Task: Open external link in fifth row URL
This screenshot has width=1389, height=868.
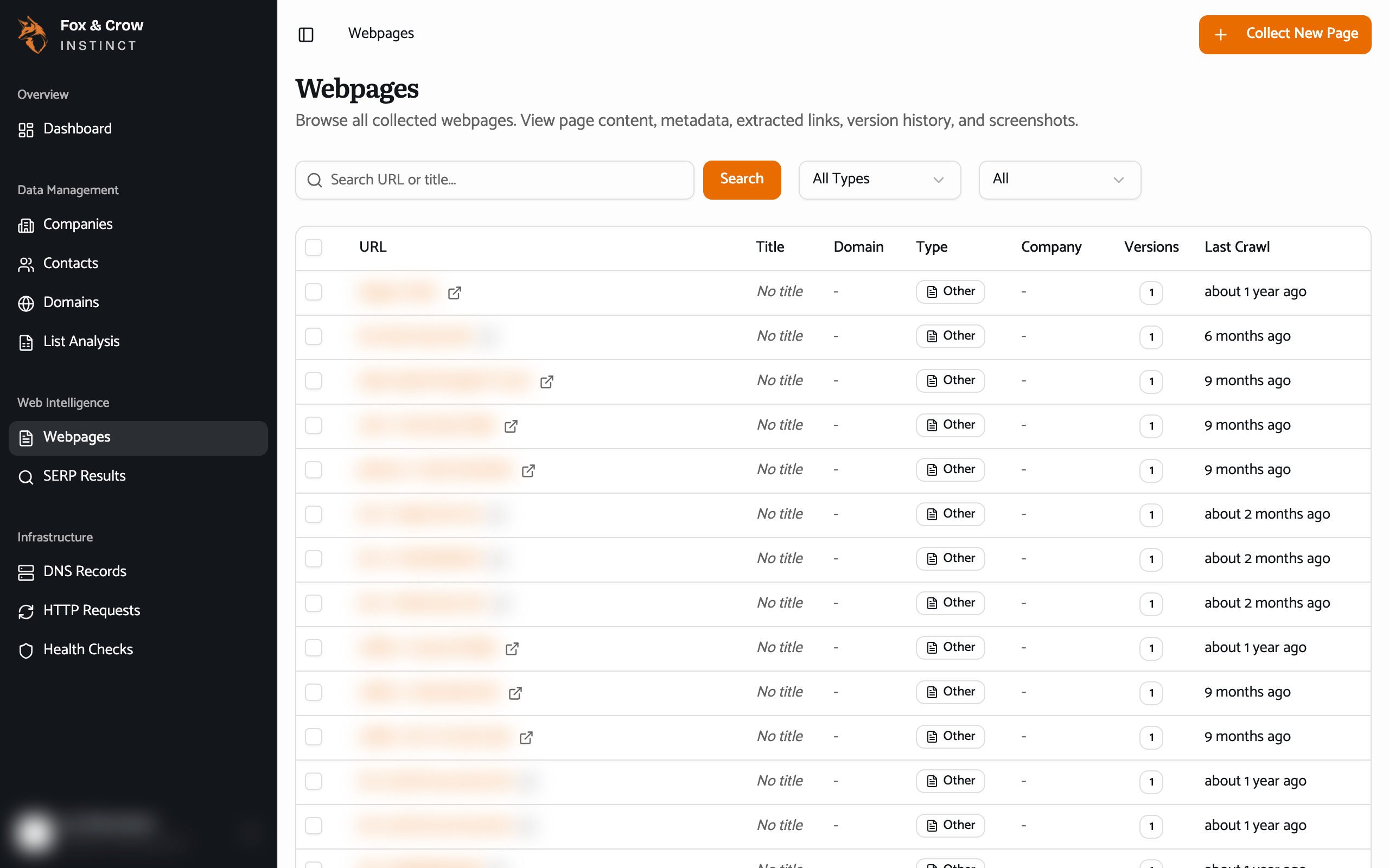Action: click(x=528, y=471)
